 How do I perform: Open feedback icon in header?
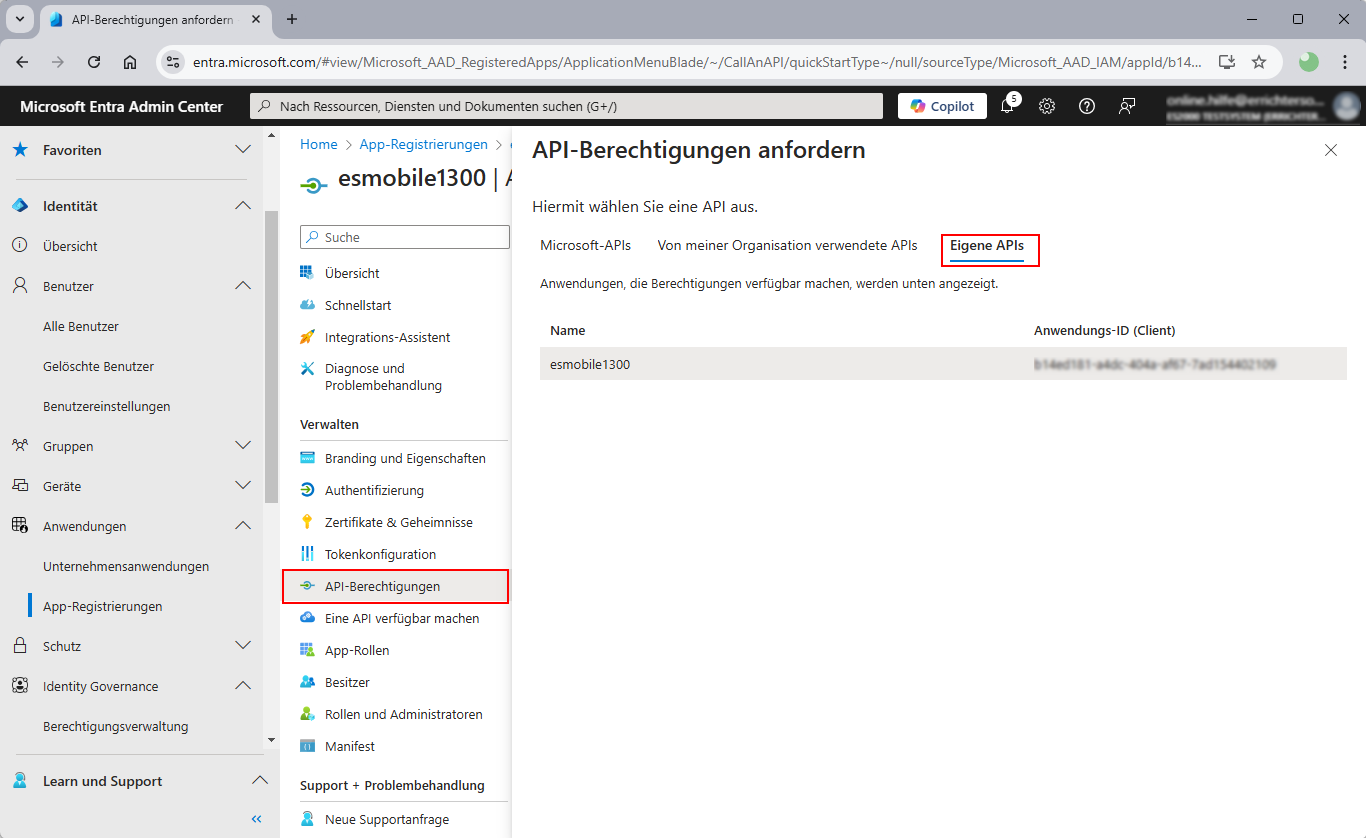tap(1127, 106)
